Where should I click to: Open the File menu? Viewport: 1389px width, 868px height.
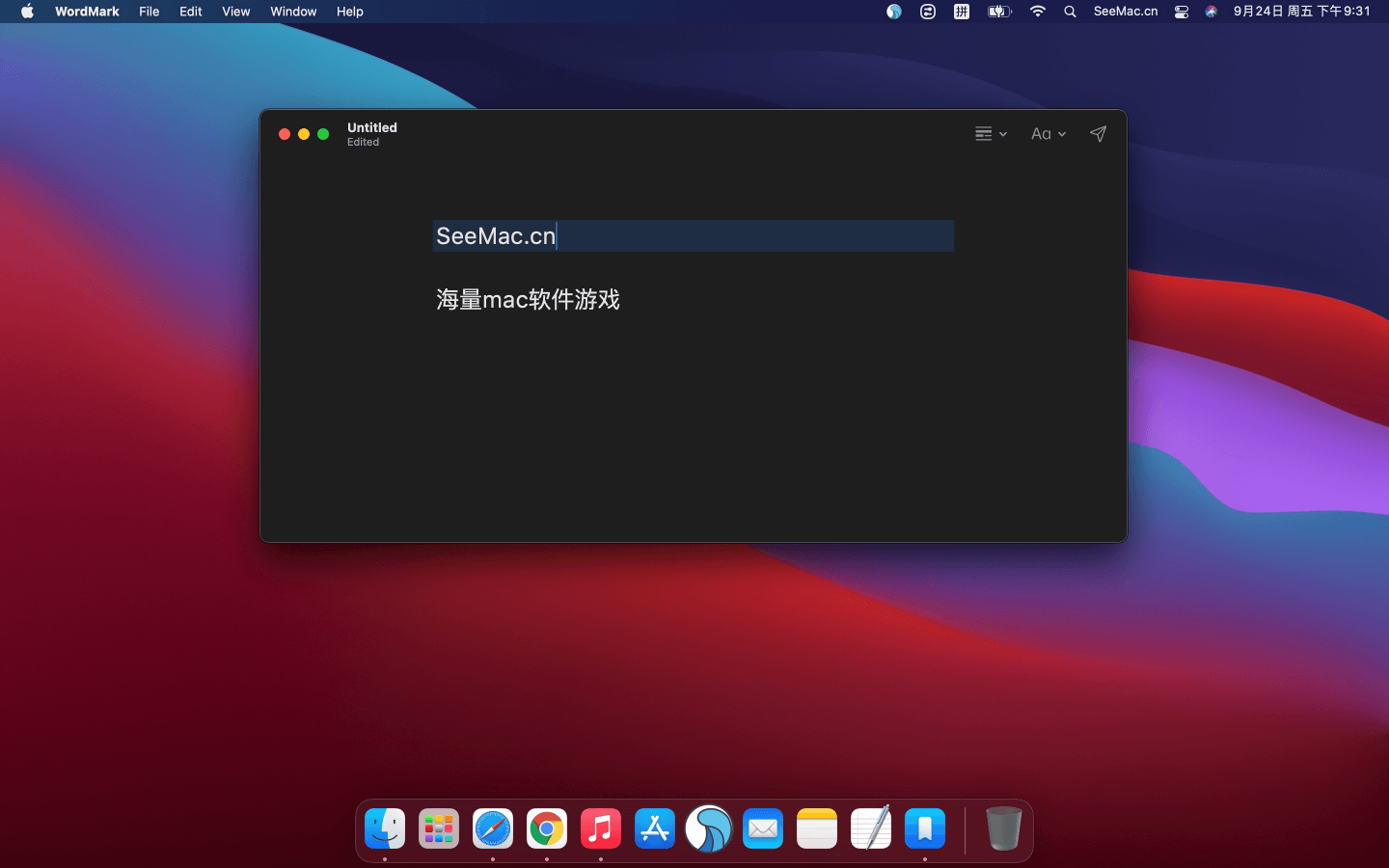pyautogui.click(x=150, y=12)
